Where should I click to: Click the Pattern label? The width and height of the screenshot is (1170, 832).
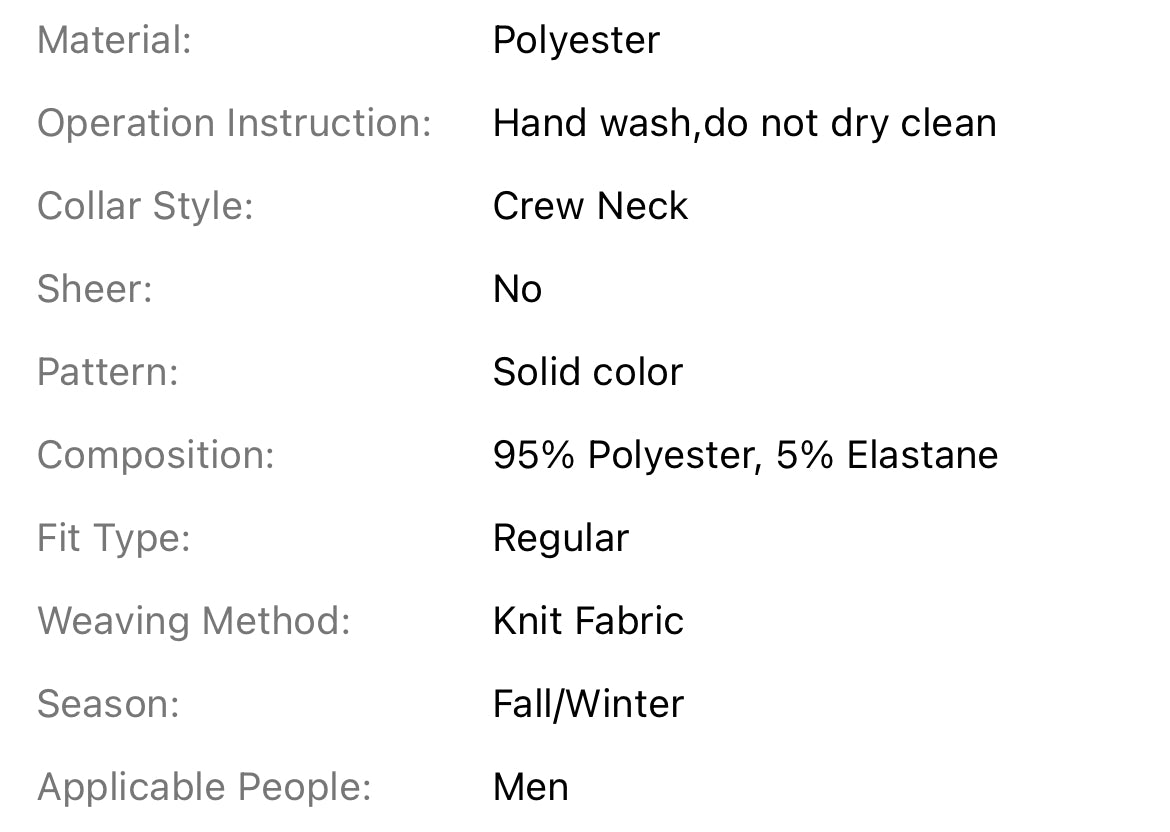click(x=107, y=373)
